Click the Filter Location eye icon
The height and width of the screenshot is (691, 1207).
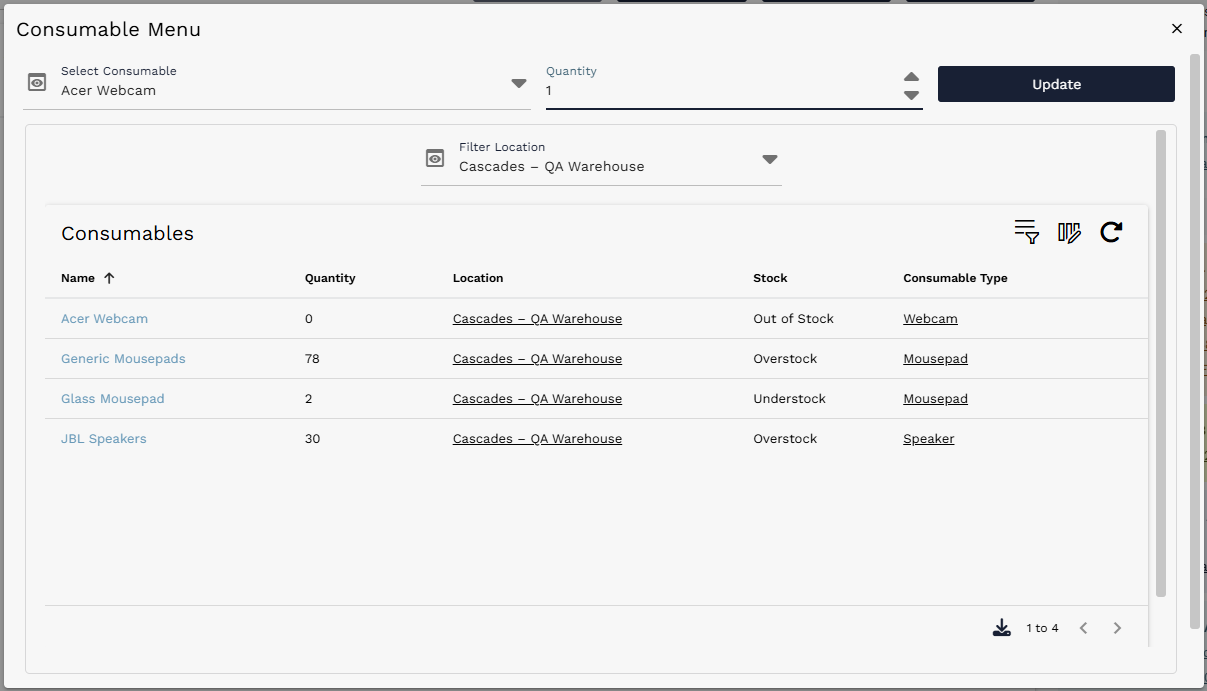(x=435, y=158)
